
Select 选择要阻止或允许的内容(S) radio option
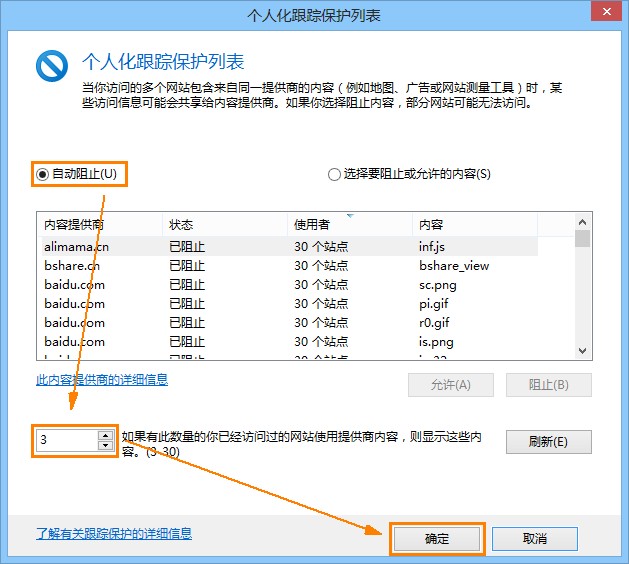click(334, 174)
